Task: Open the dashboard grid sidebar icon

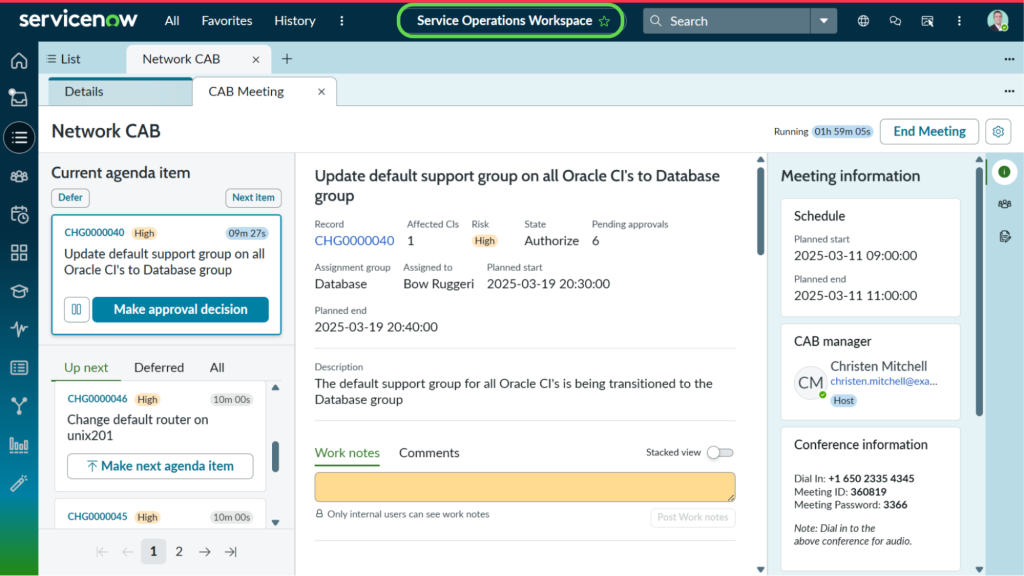Action: tap(19, 253)
